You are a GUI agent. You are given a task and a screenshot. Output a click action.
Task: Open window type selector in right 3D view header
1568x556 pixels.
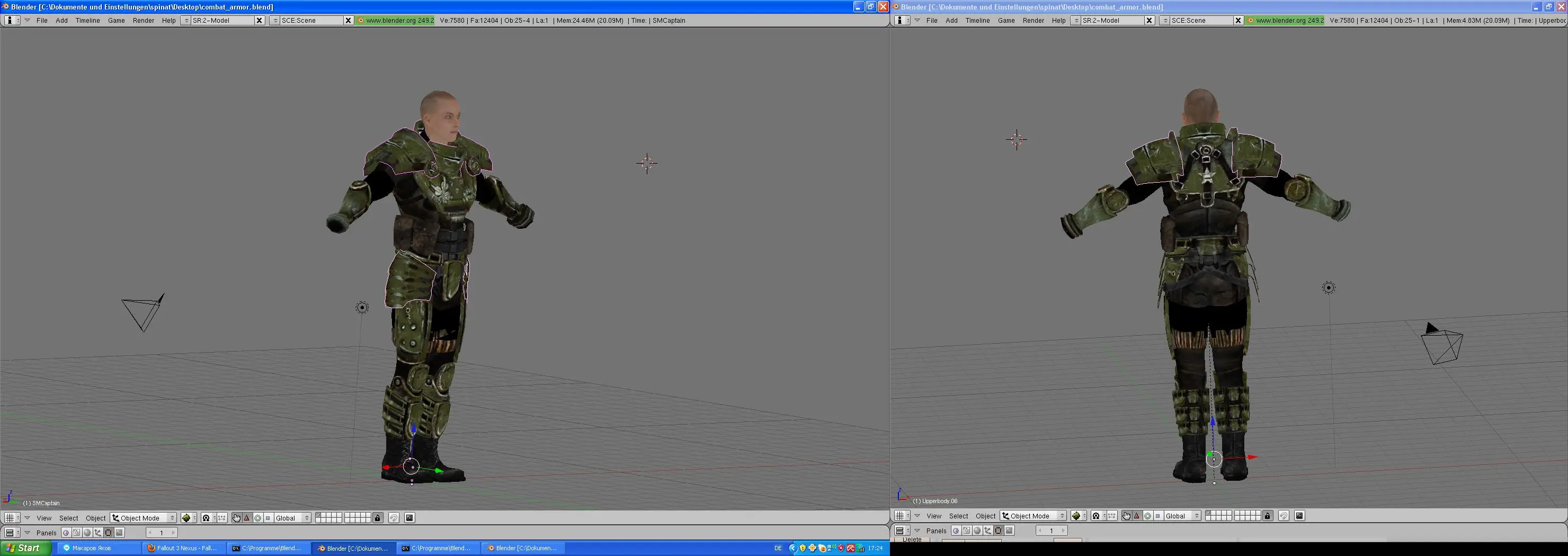[902, 516]
